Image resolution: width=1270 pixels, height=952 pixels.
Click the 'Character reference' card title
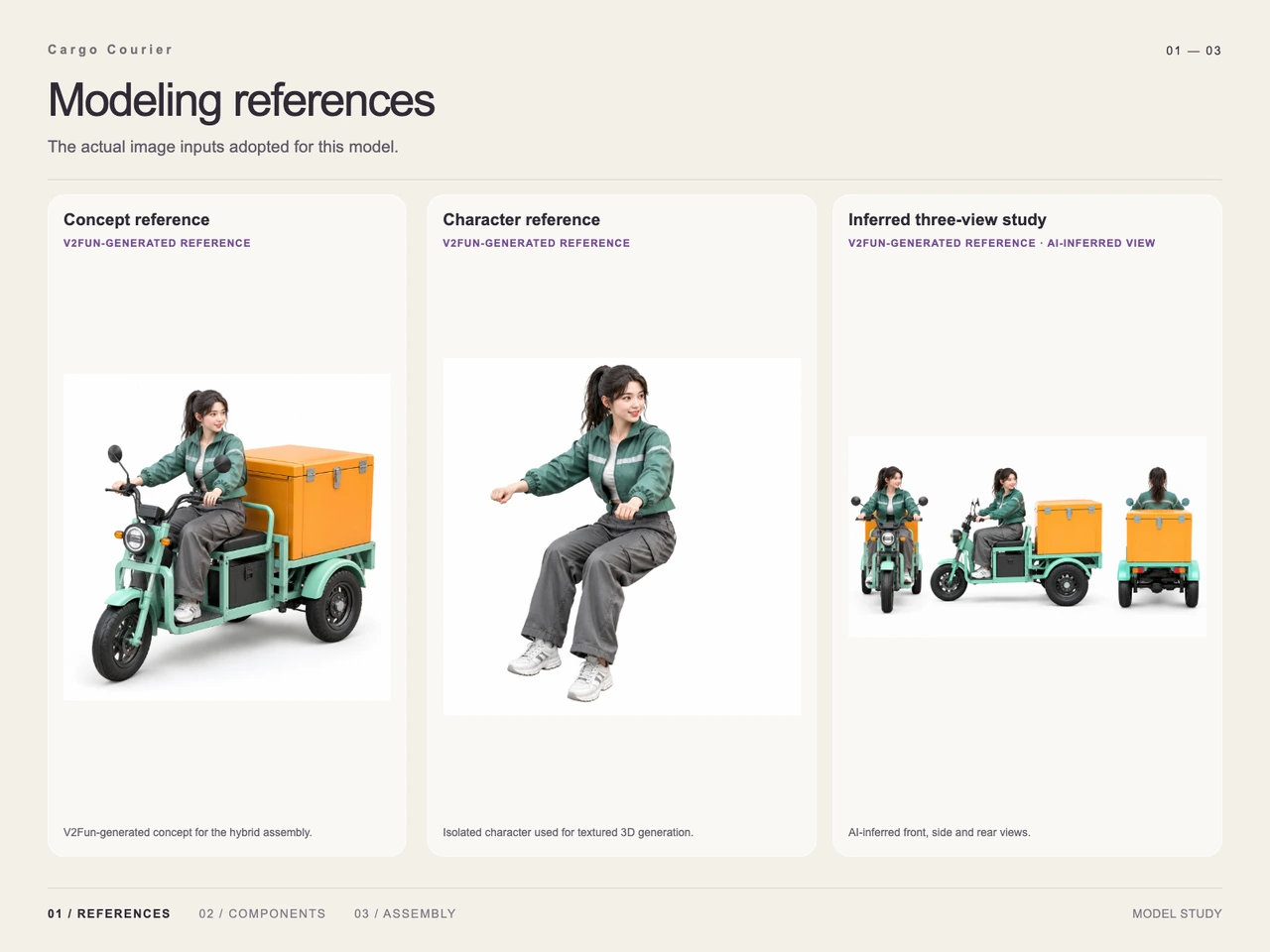(522, 220)
